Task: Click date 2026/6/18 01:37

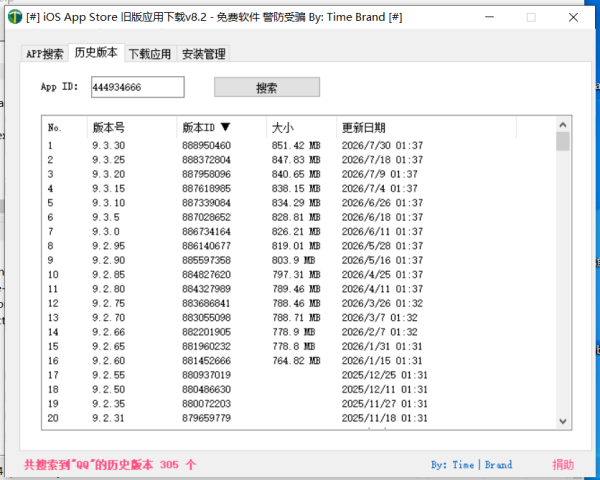Action: pyautogui.click(x=383, y=217)
